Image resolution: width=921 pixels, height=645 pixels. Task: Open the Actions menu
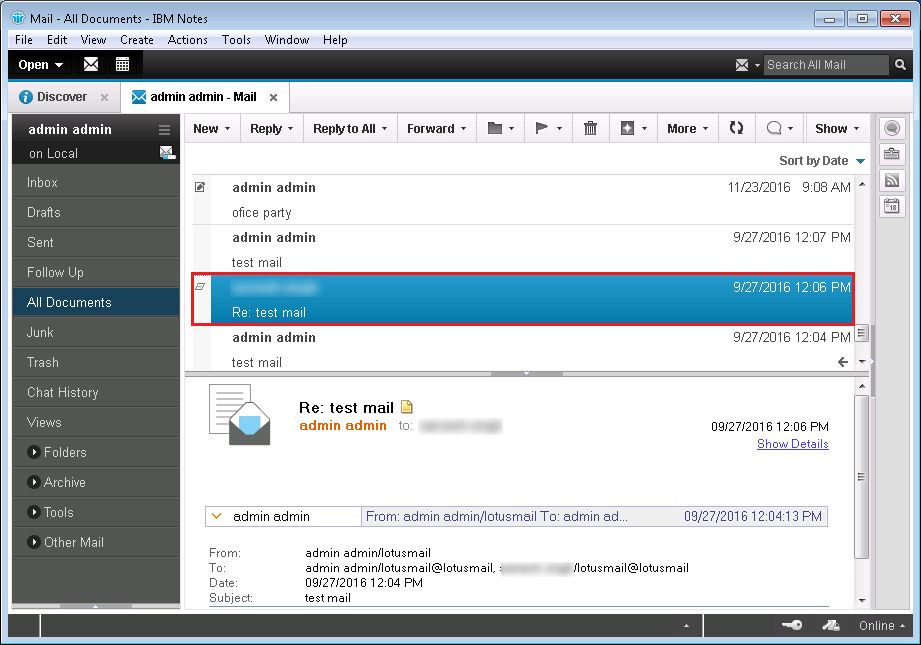187,40
